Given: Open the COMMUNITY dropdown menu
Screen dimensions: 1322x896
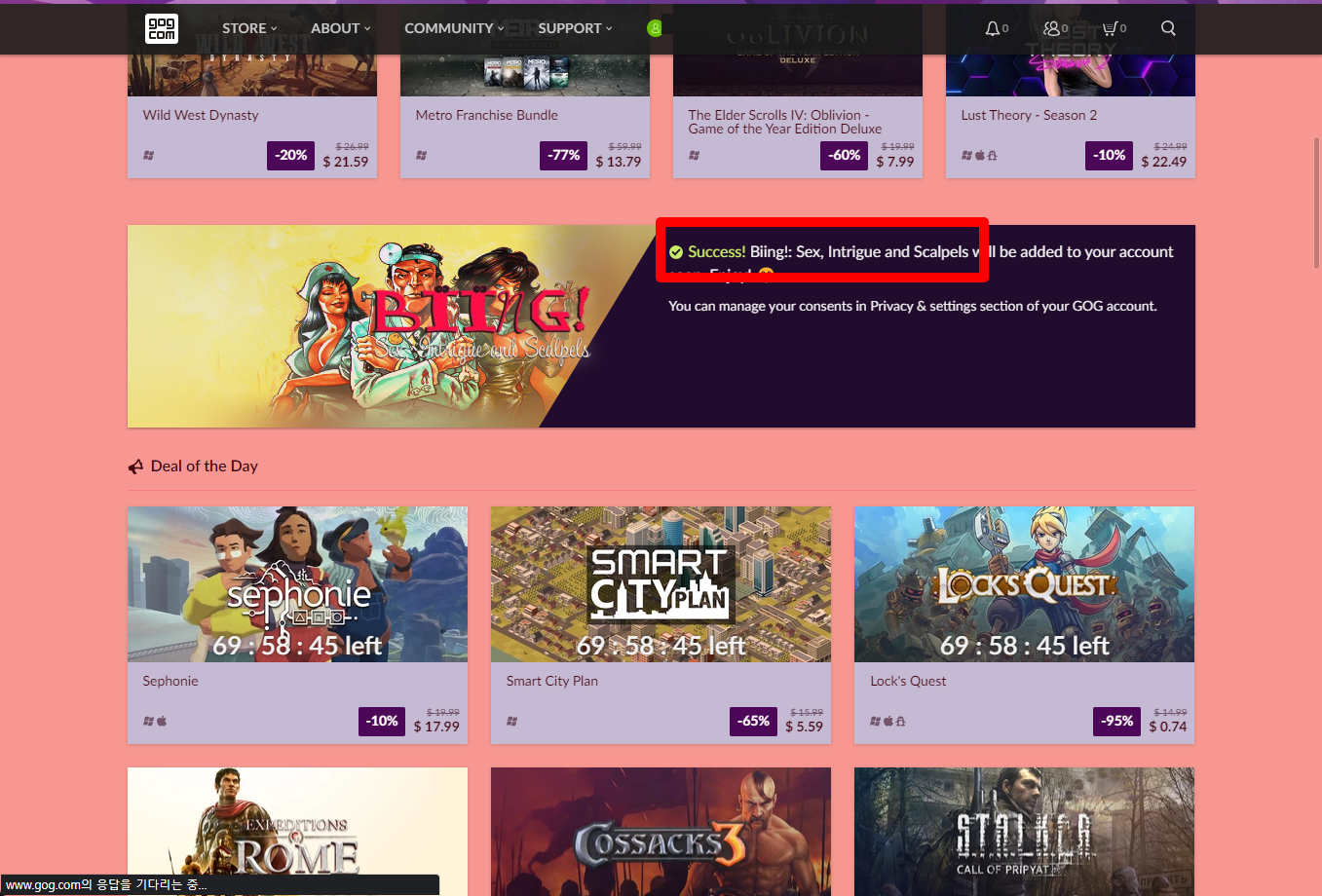Looking at the screenshot, I should (455, 28).
